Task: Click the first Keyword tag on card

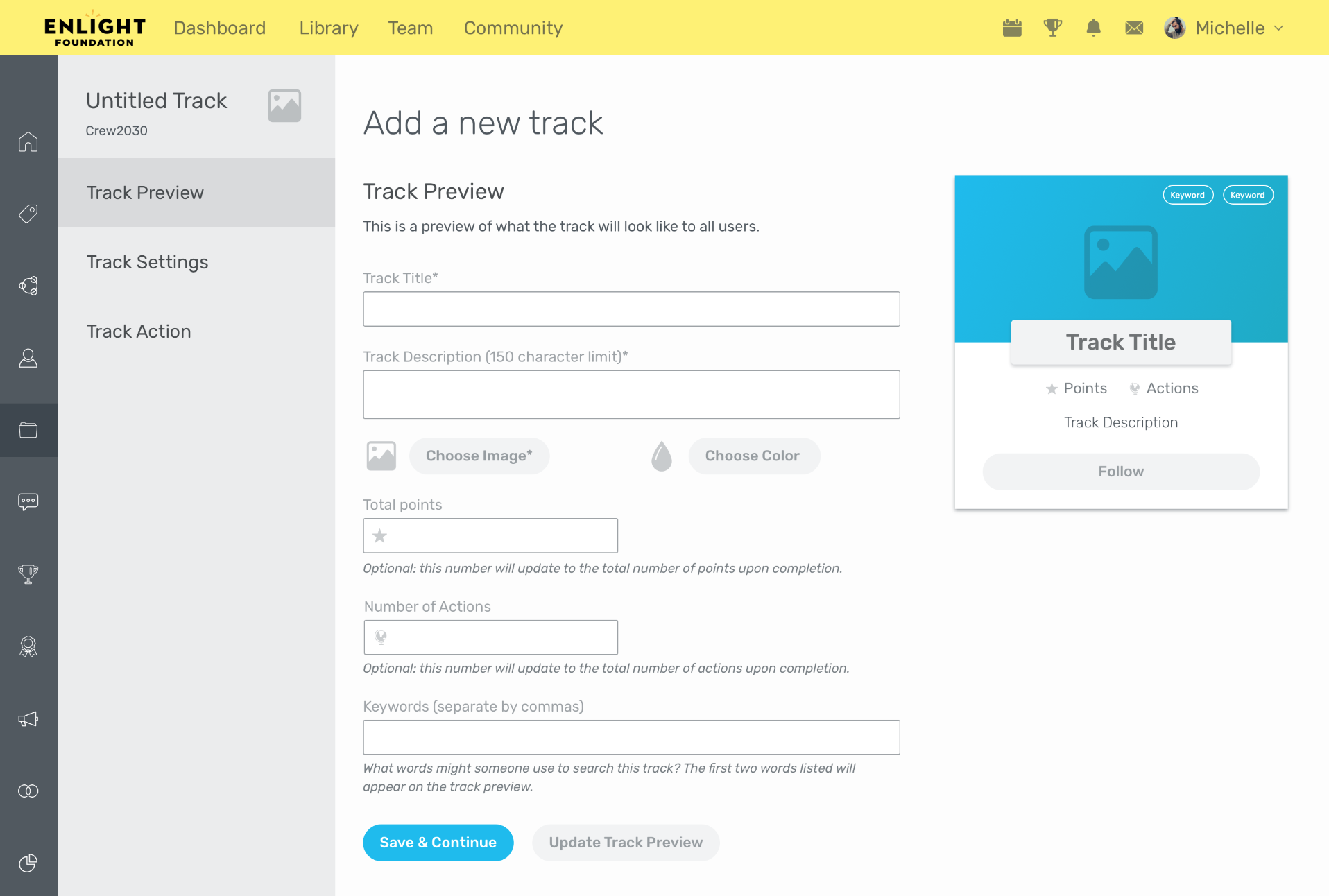Action: pos(1187,195)
